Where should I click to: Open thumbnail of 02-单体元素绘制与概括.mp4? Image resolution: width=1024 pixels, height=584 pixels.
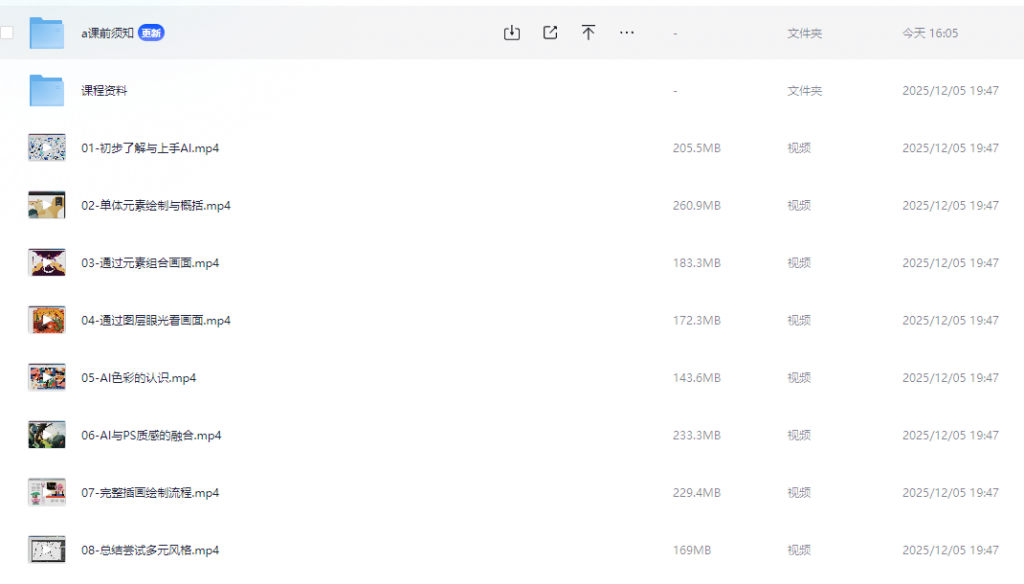pyautogui.click(x=47, y=205)
